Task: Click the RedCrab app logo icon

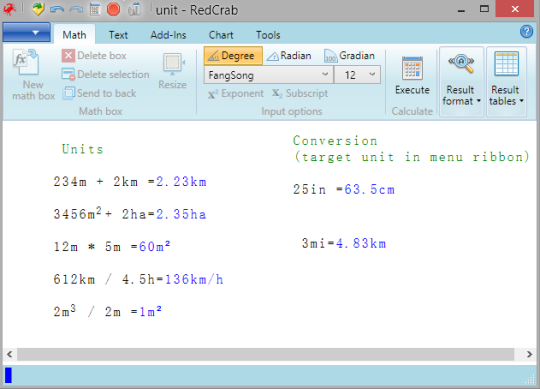Action: (x=9, y=9)
